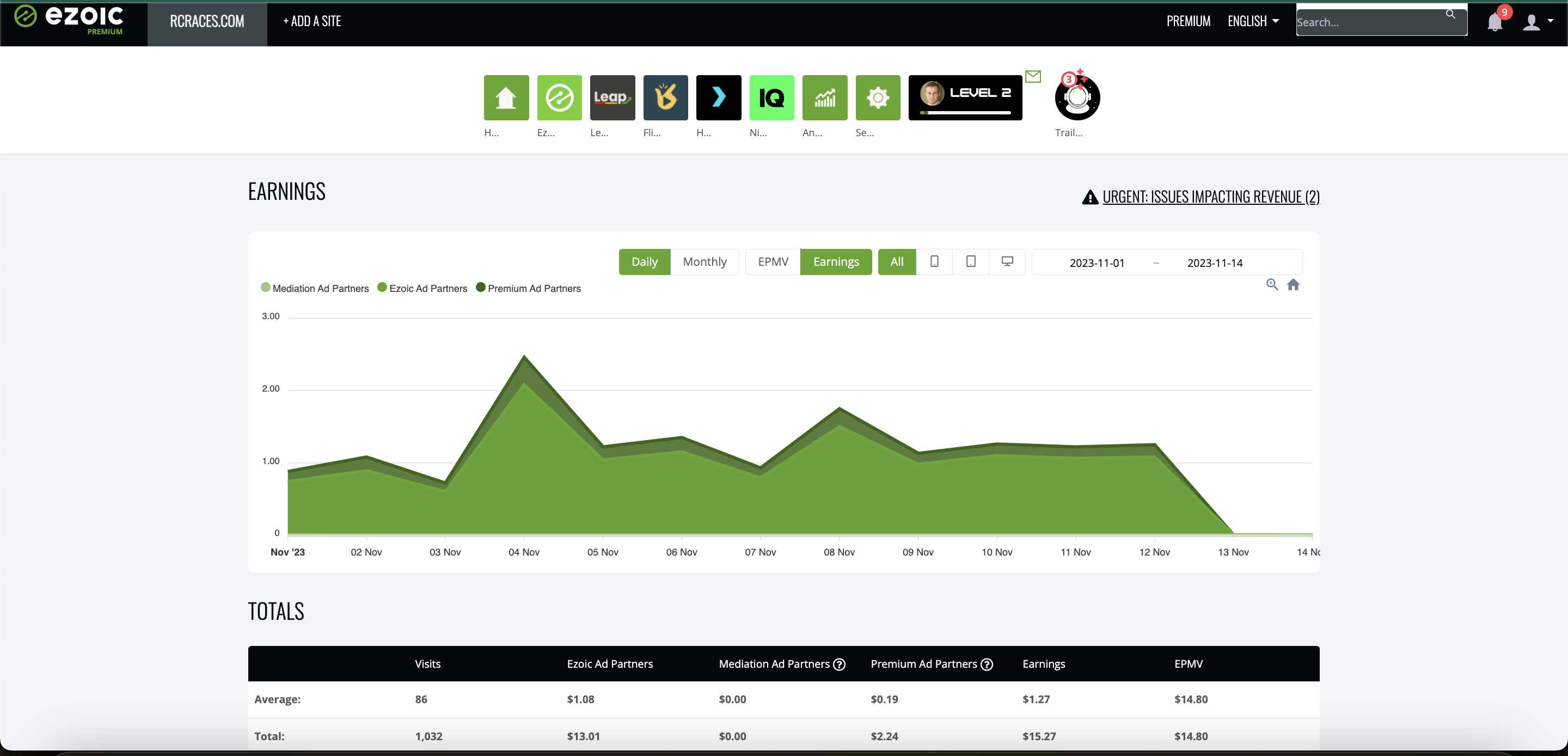Click the Ezoic Ad Partners column header

pyautogui.click(x=609, y=664)
